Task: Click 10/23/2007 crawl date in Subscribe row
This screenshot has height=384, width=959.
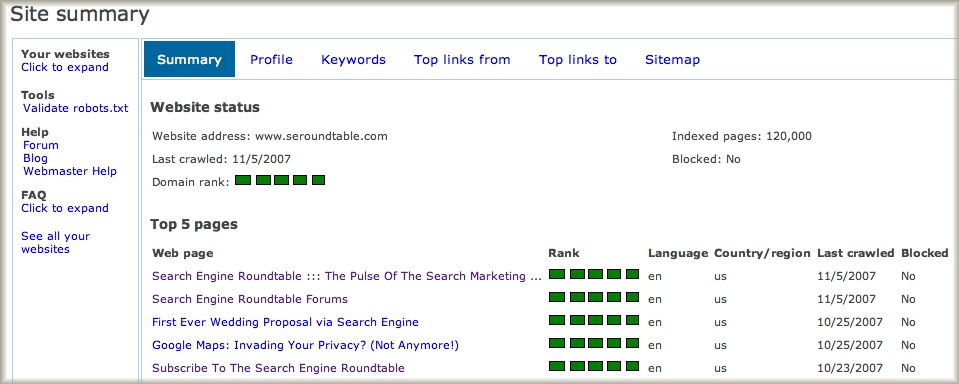Action: pyautogui.click(x=850, y=368)
